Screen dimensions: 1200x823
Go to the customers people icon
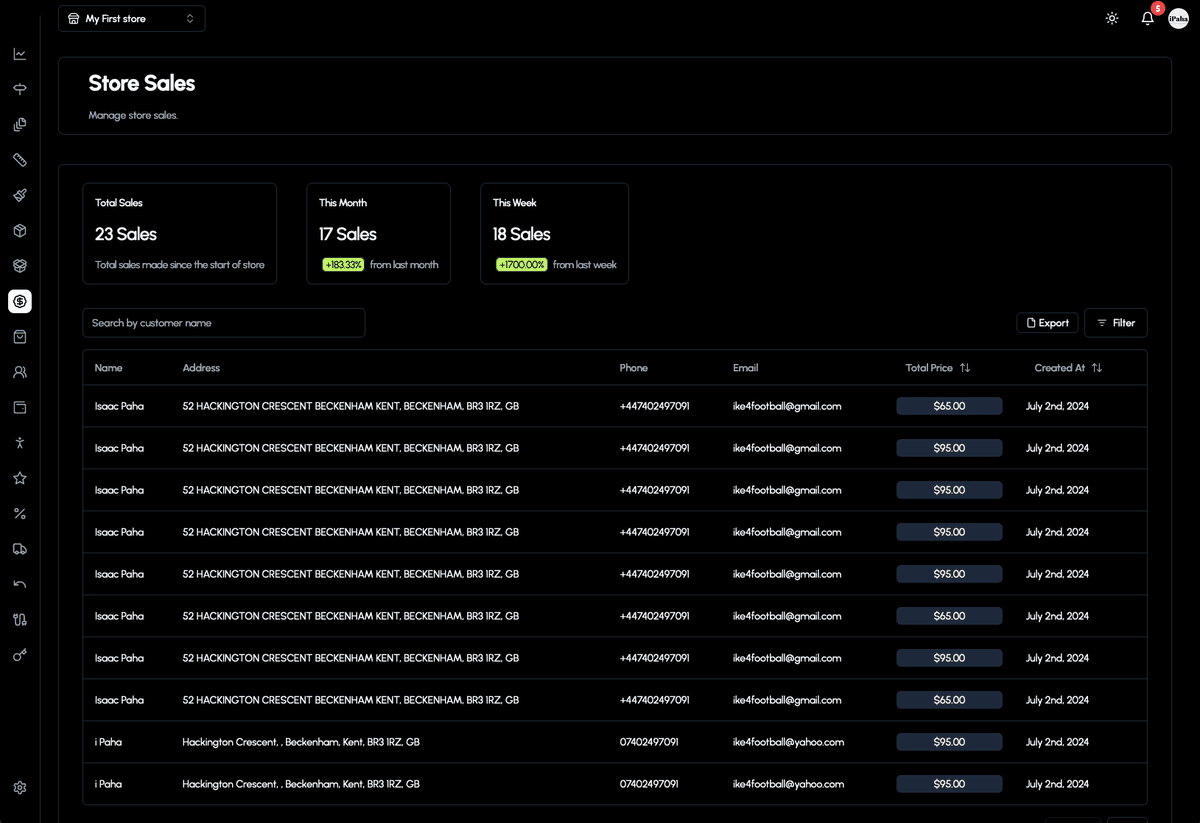click(20, 372)
